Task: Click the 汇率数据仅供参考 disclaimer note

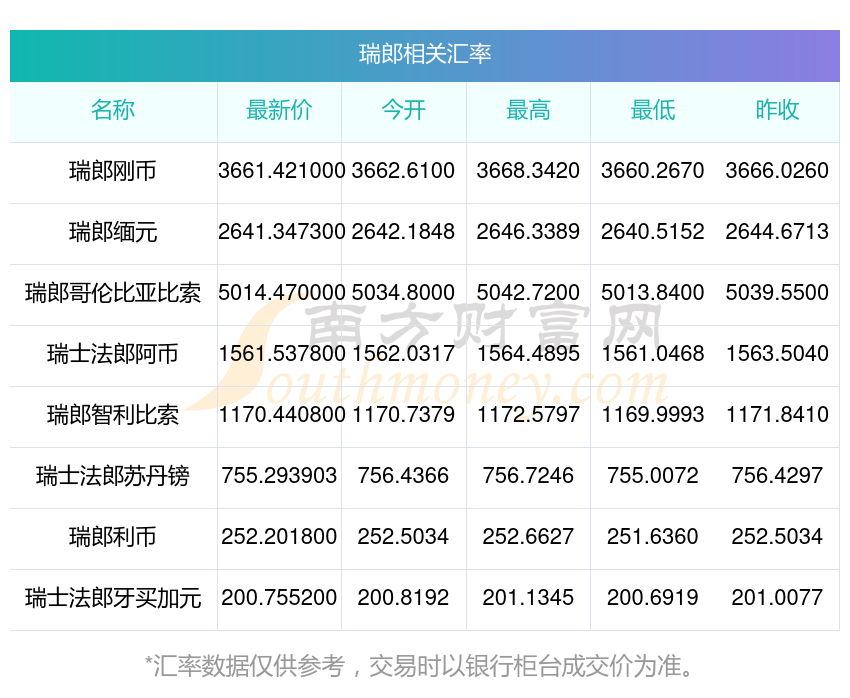Action: point(418,666)
